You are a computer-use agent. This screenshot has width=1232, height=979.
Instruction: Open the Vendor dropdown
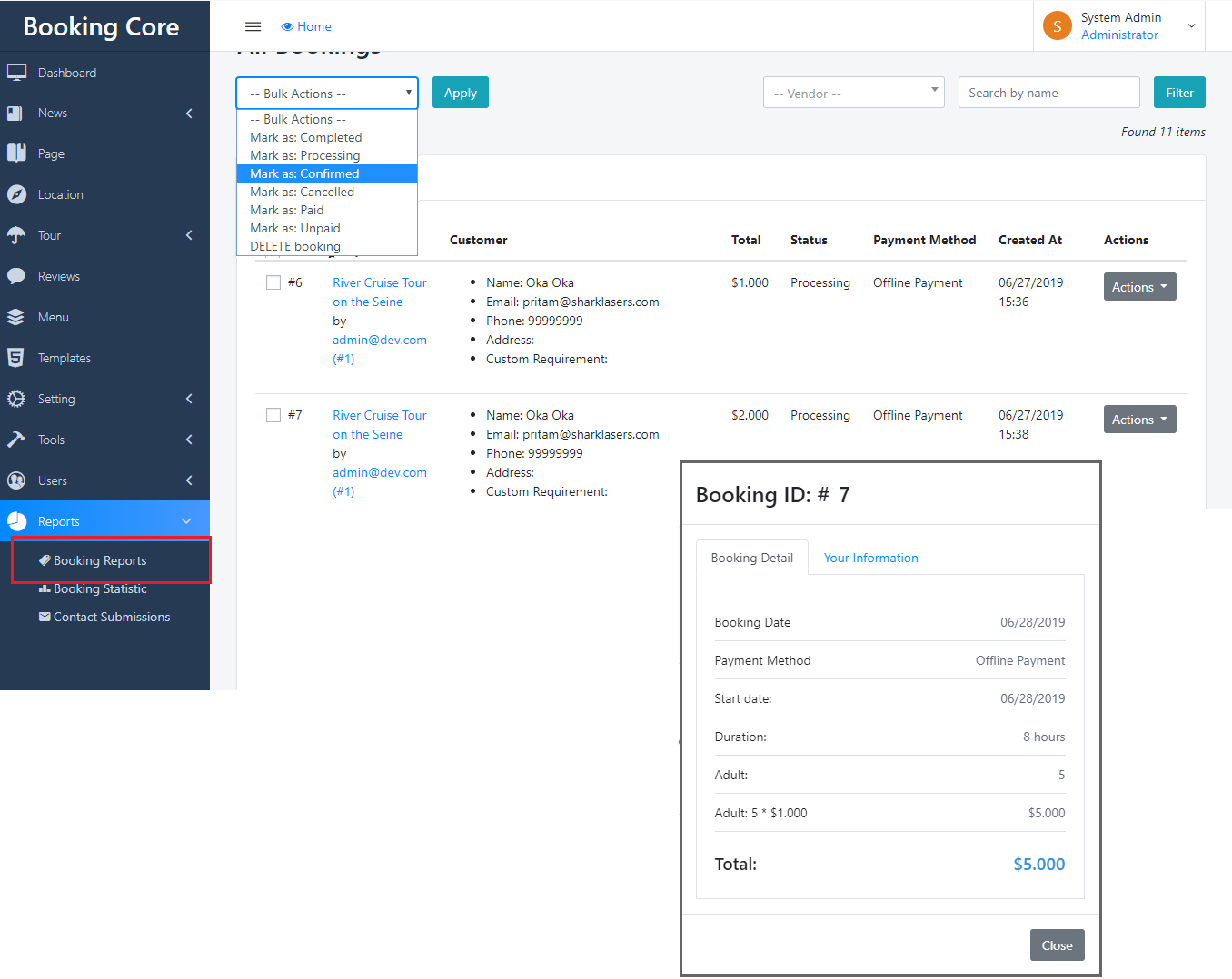tap(853, 93)
